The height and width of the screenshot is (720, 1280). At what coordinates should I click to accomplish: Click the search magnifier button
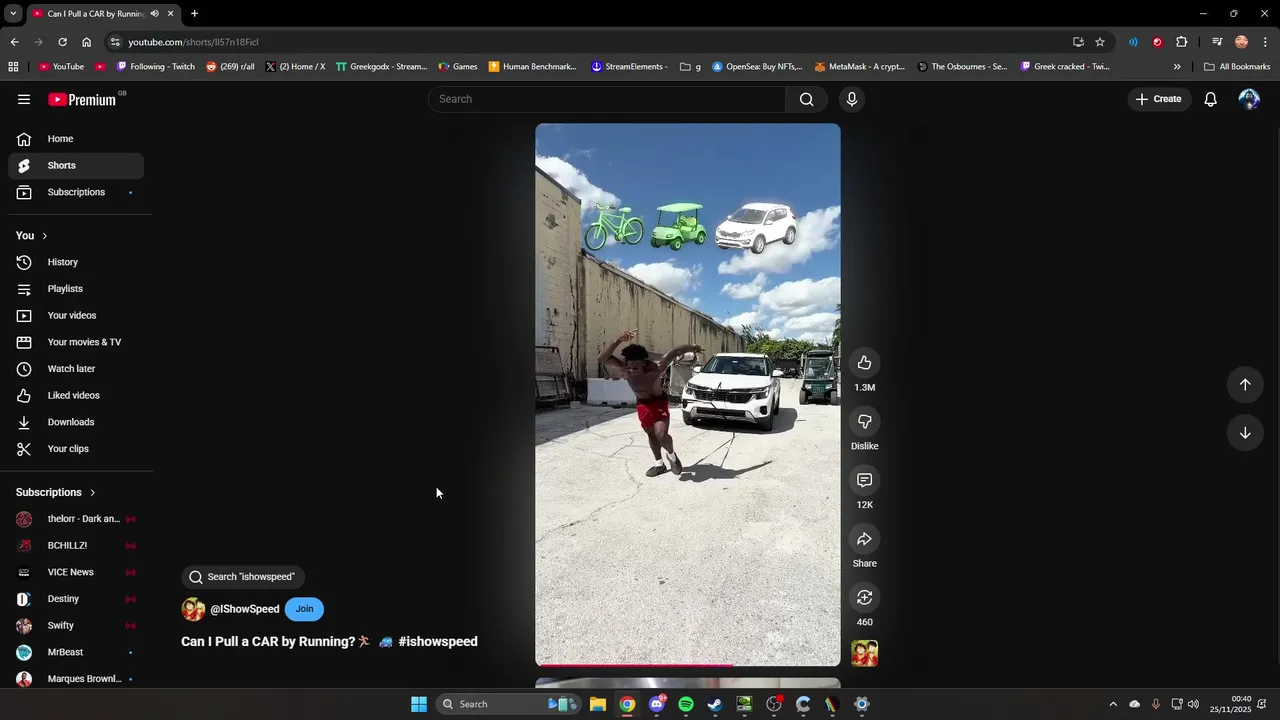(807, 99)
